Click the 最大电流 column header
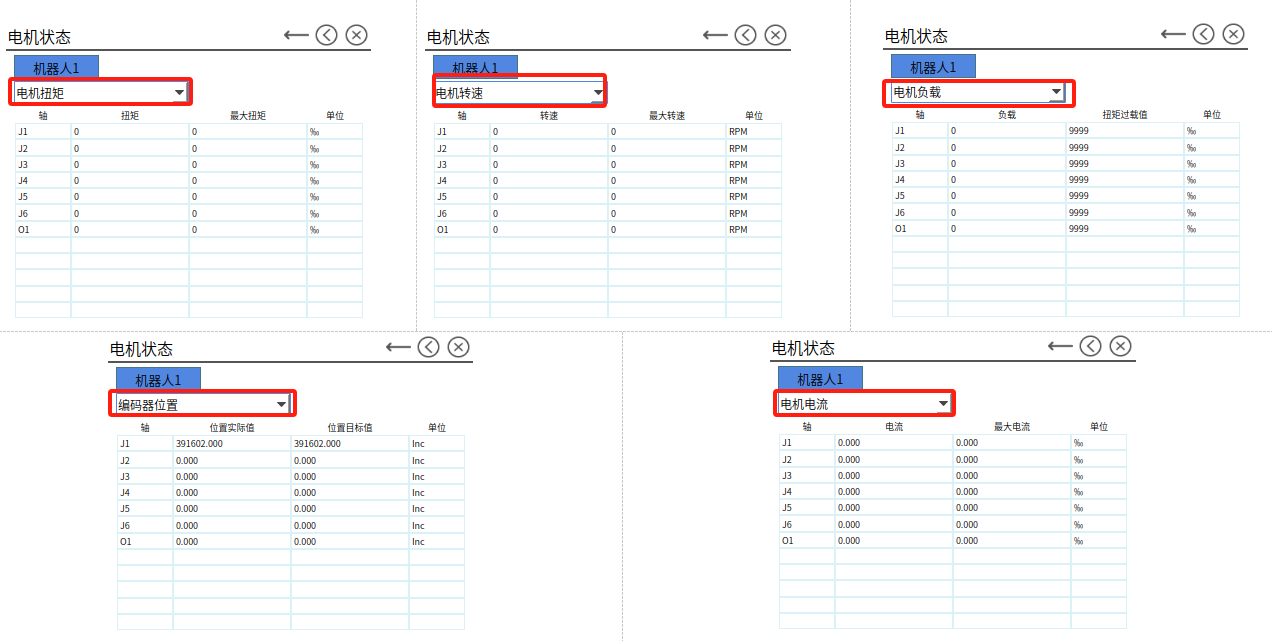Viewport: 1272px width, 641px height. [1011, 427]
